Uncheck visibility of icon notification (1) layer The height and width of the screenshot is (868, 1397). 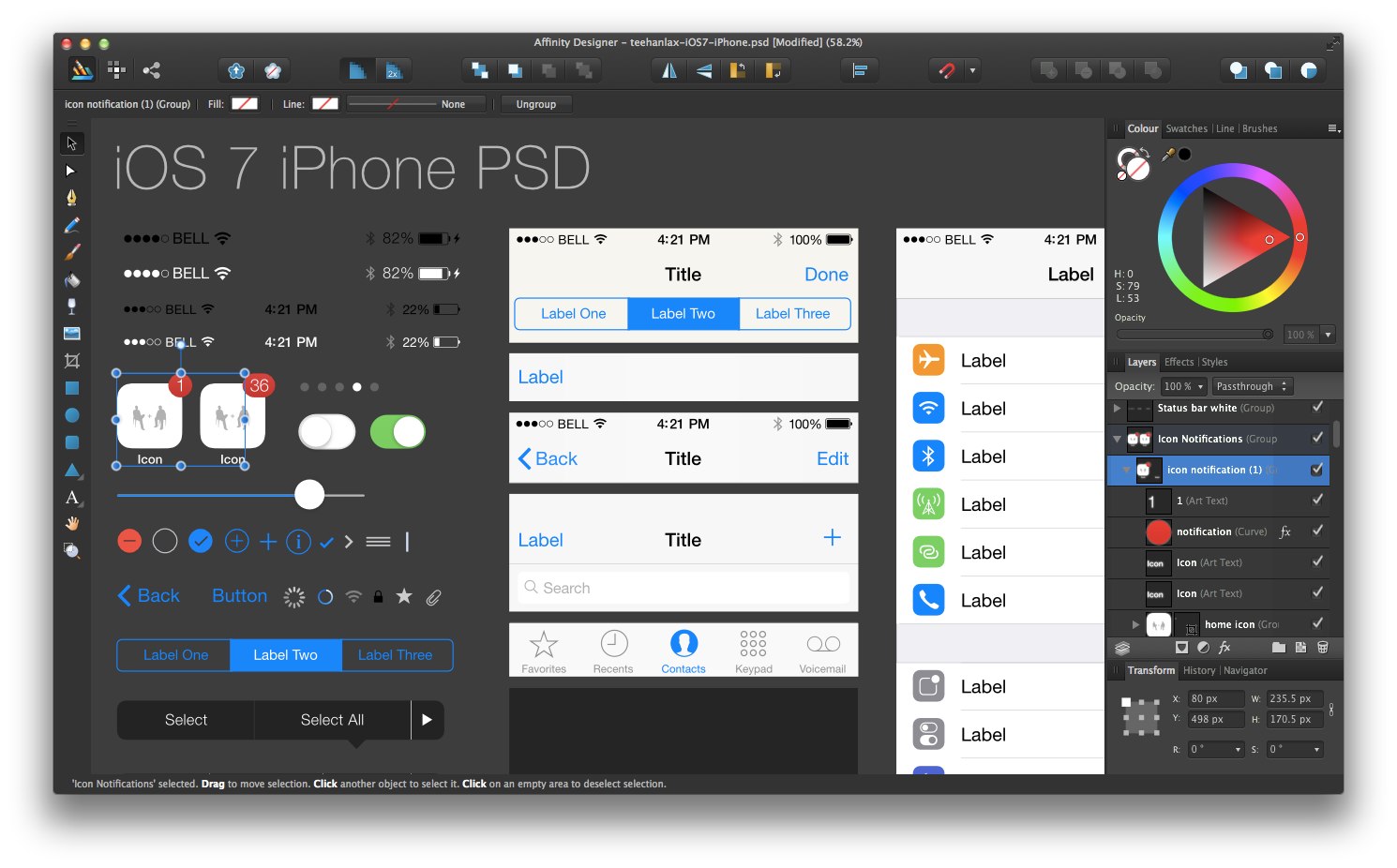[1317, 470]
